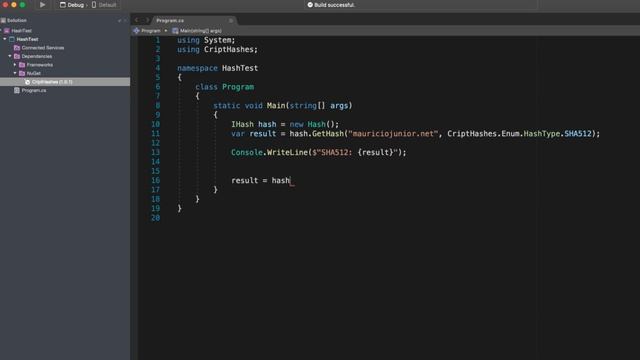Select the CriptHashes package entry
This screenshot has height=360, width=640.
pyautogui.click(x=52, y=82)
